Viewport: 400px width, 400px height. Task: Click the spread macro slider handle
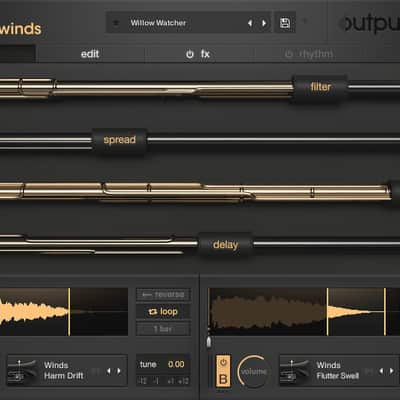[119, 140]
